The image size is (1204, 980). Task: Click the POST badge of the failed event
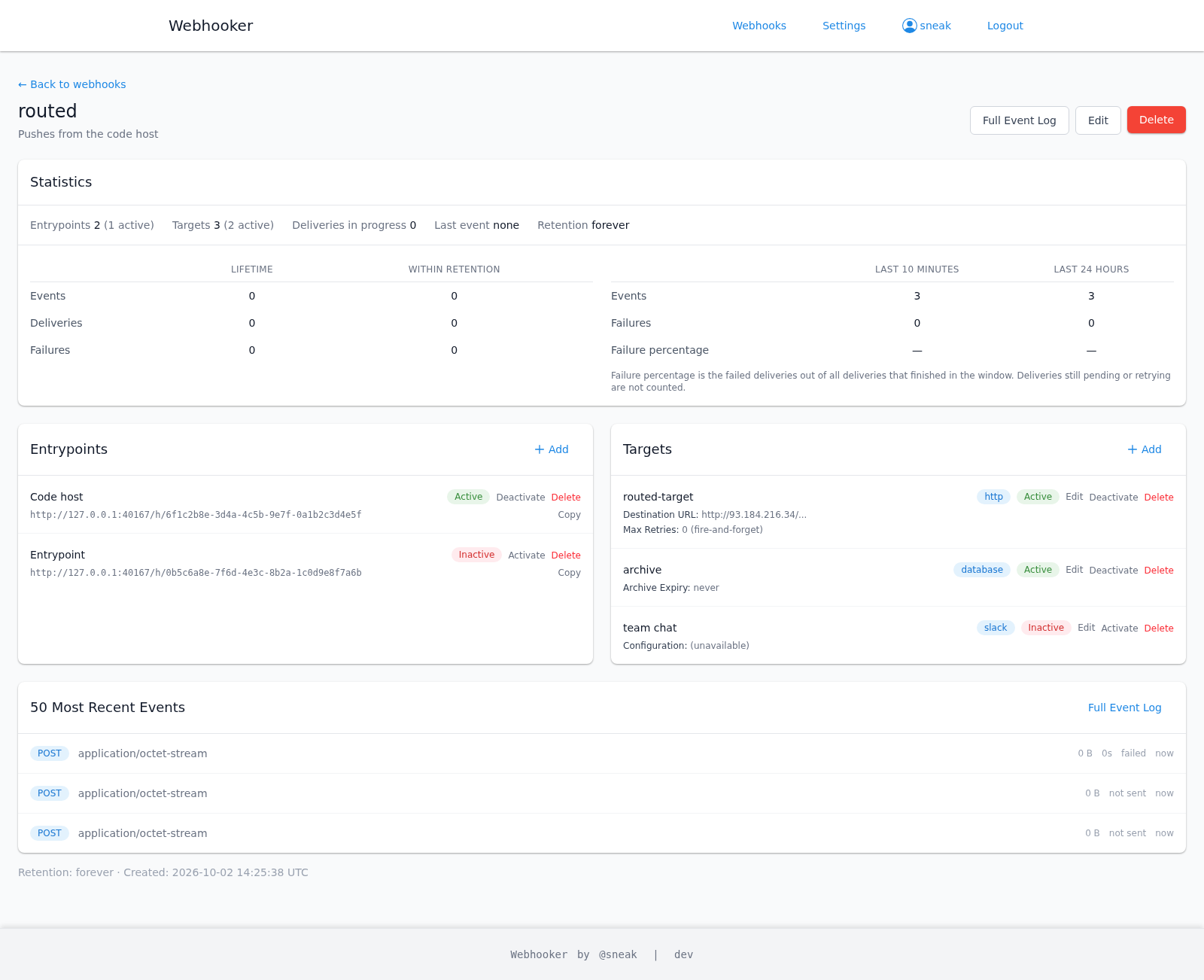50,753
